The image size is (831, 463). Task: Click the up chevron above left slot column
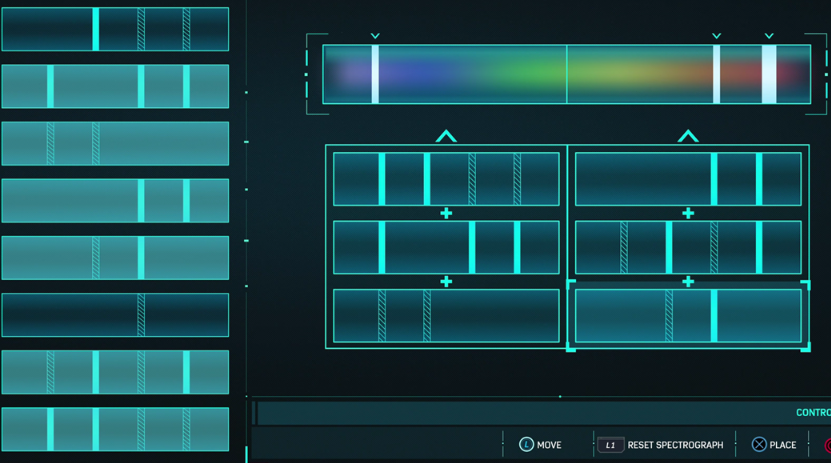point(446,136)
